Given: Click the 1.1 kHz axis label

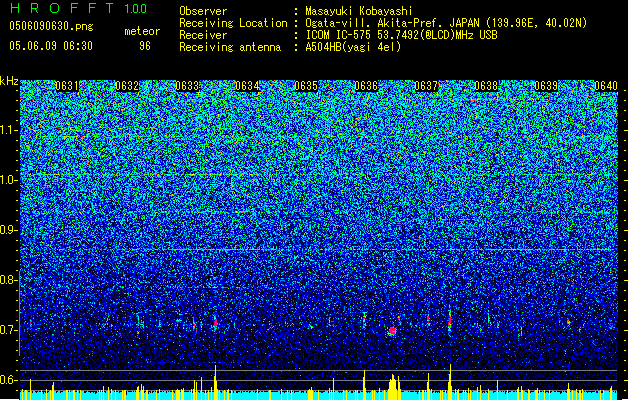Looking at the screenshot, I should 8,130.
